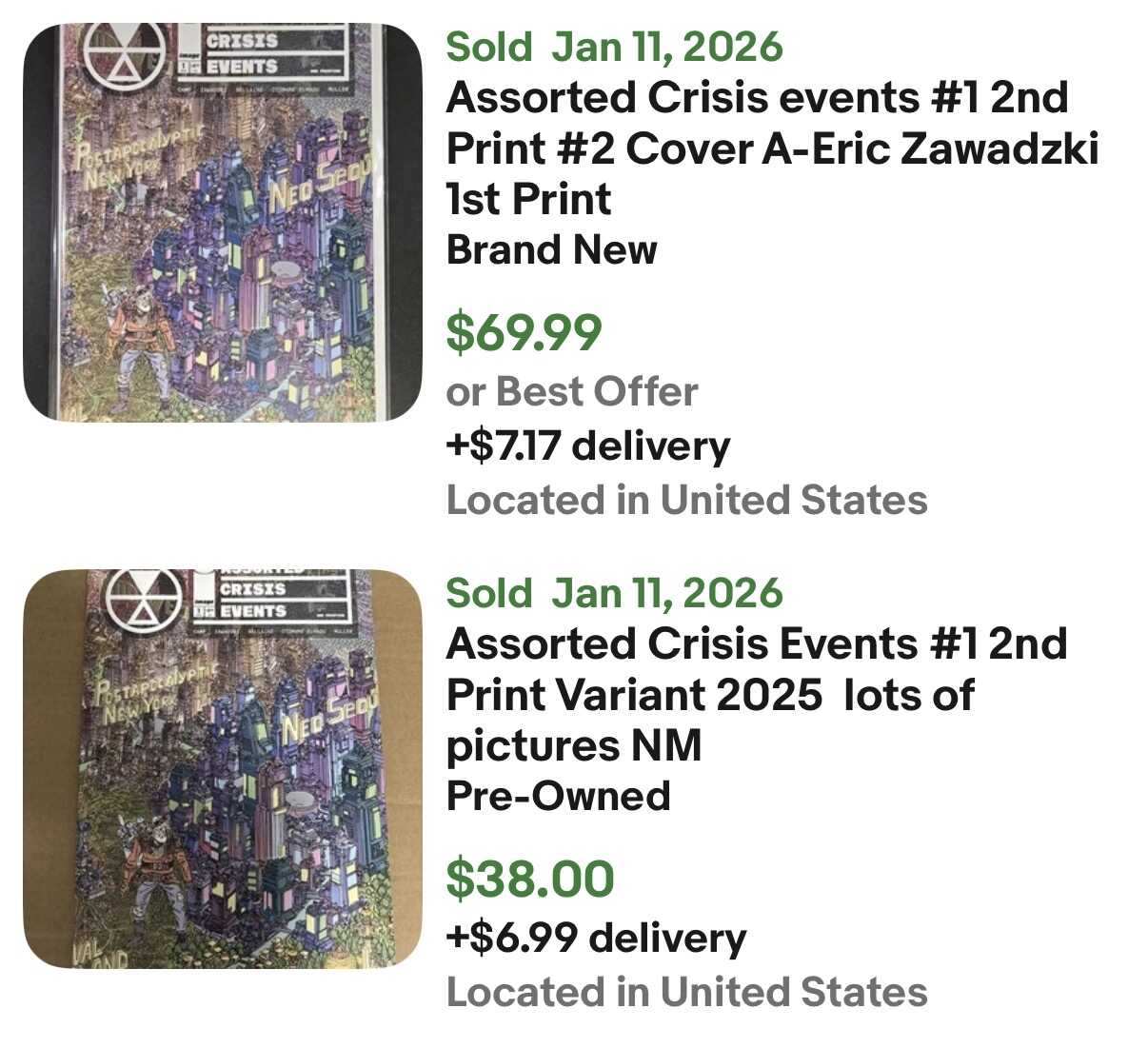Viewport: 1148px width, 1048px height.
Task: Click the '+$6.99 delivery' shipping cost
Action: pos(596,939)
